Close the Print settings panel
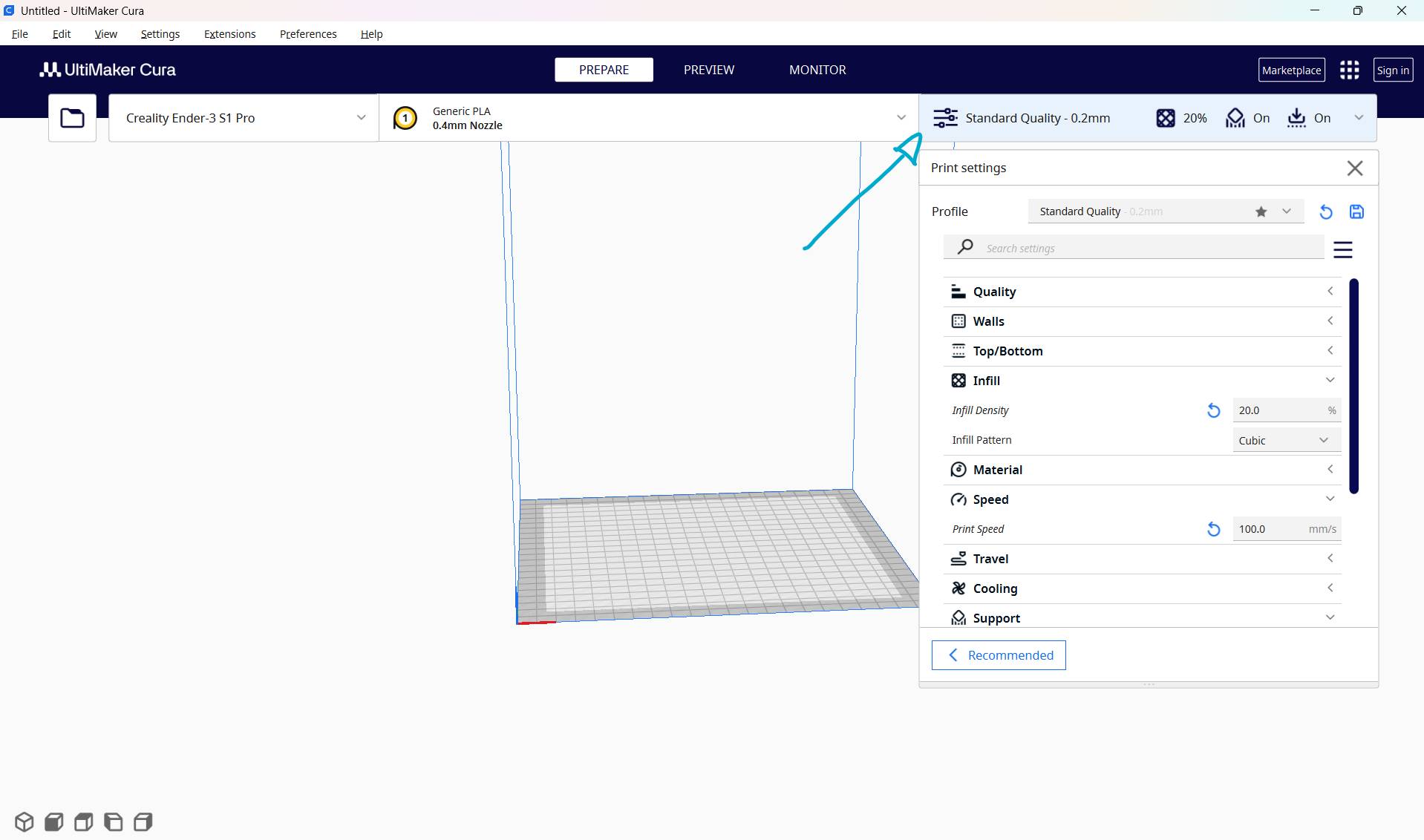The width and height of the screenshot is (1424, 840). (1355, 168)
